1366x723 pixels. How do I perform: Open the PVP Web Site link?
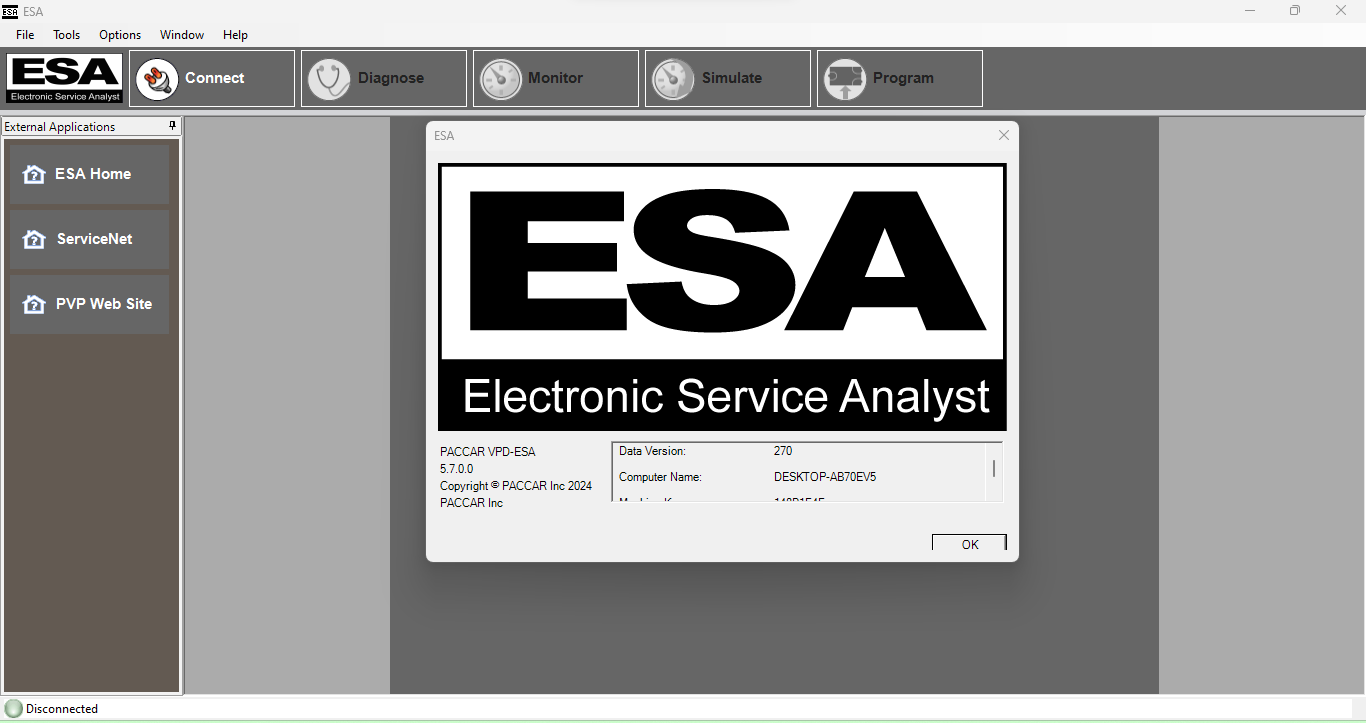(90, 304)
